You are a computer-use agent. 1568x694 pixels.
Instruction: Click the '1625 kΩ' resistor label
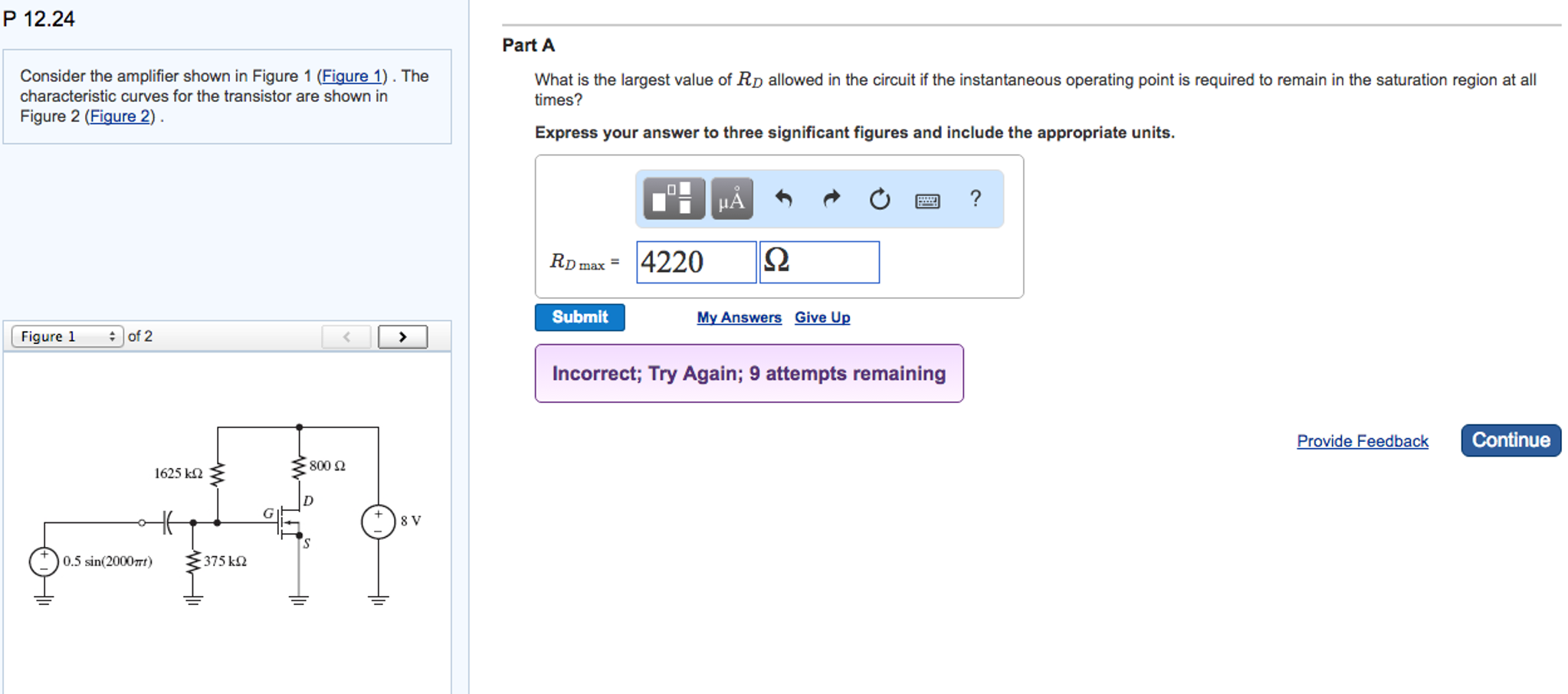point(179,473)
